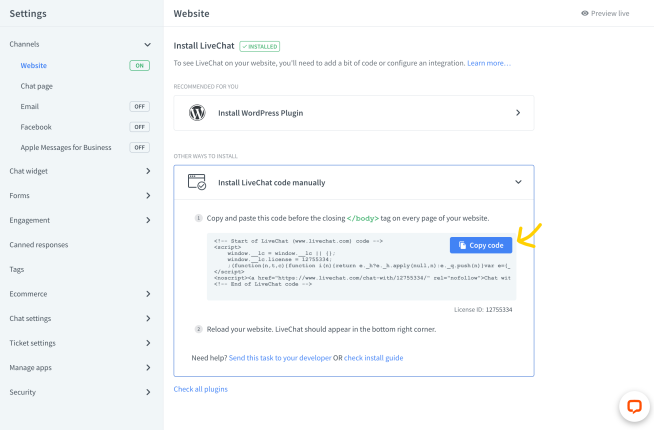Click the eye icon beside Preview live
This screenshot has height=430, width=654.
click(585, 13)
